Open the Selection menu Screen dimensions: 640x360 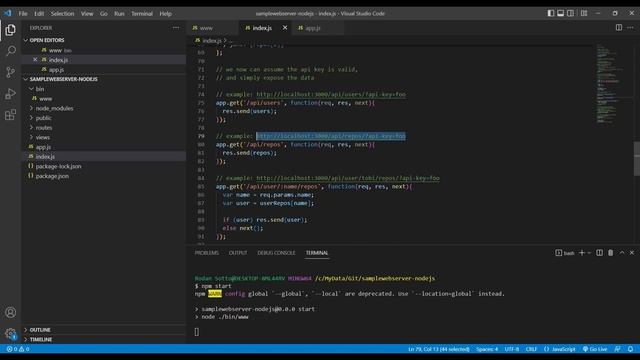62,13
